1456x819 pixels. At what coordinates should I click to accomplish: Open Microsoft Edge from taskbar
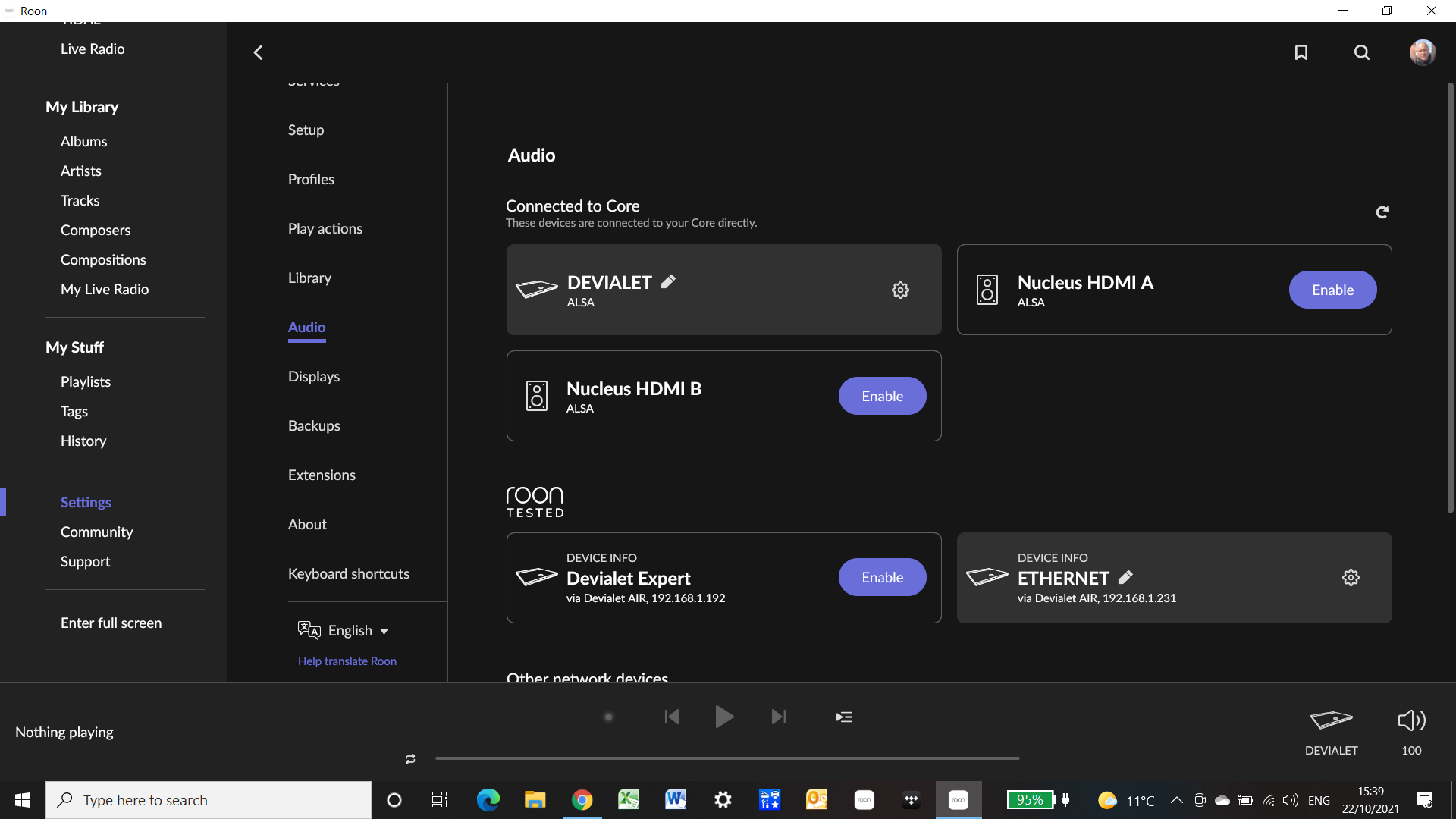point(488,800)
